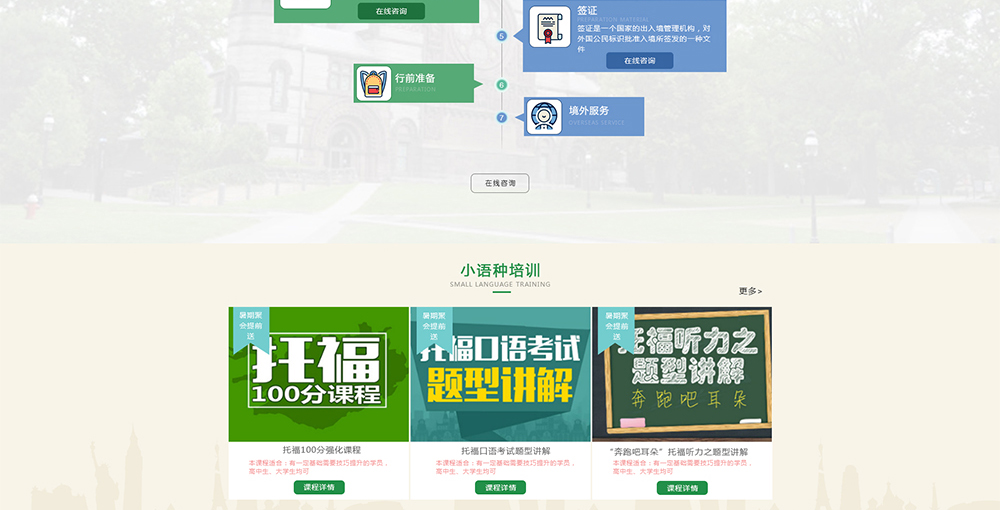
Task: Select step 6 marker on the timeline
Action: (502, 85)
